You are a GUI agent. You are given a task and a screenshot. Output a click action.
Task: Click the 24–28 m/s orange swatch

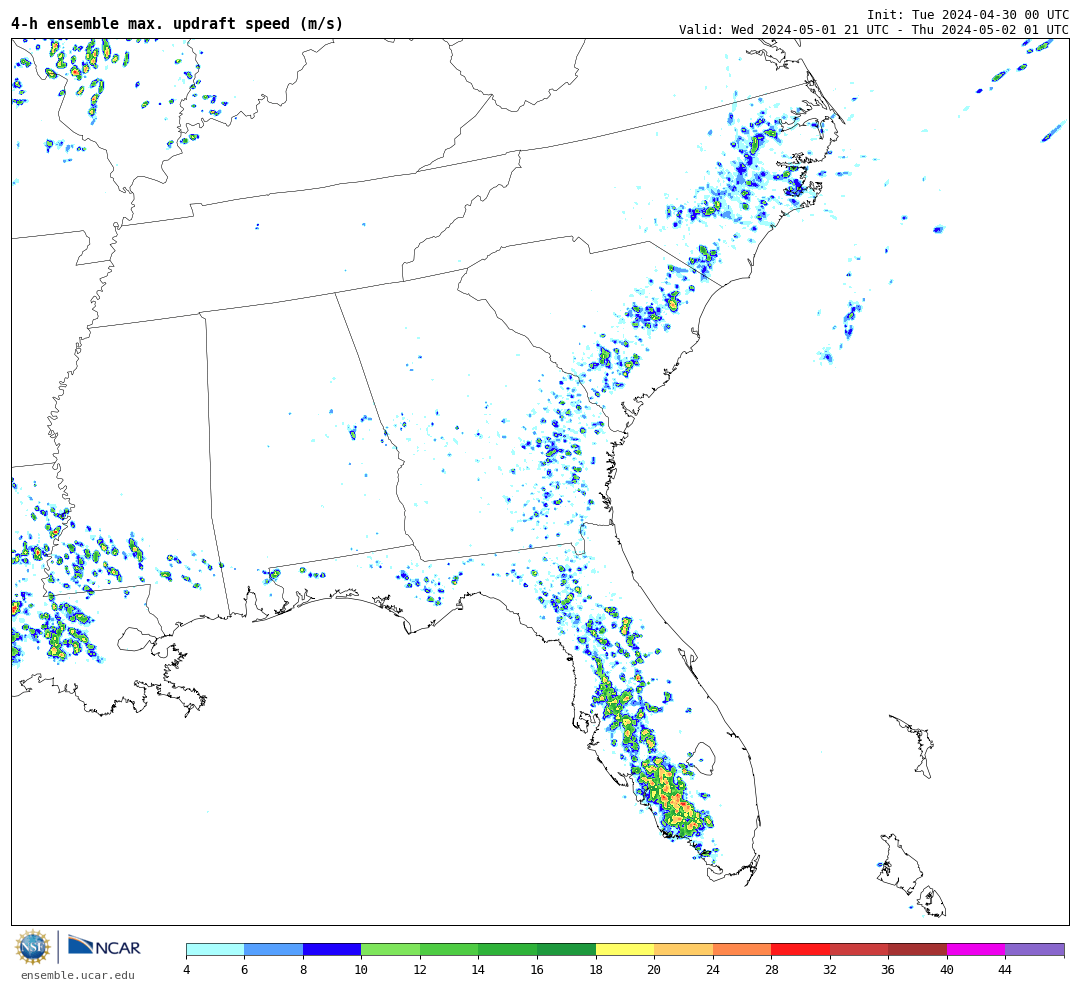point(742,950)
